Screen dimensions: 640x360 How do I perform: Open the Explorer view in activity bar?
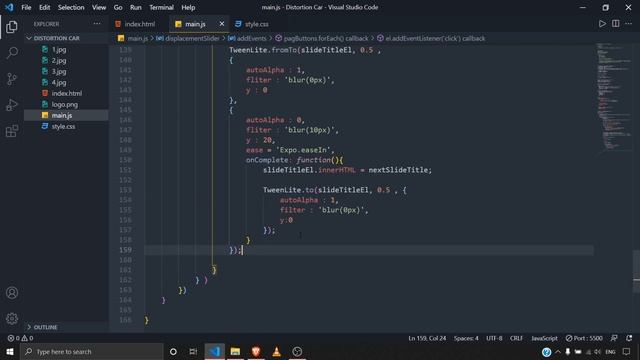(x=12, y=27)
